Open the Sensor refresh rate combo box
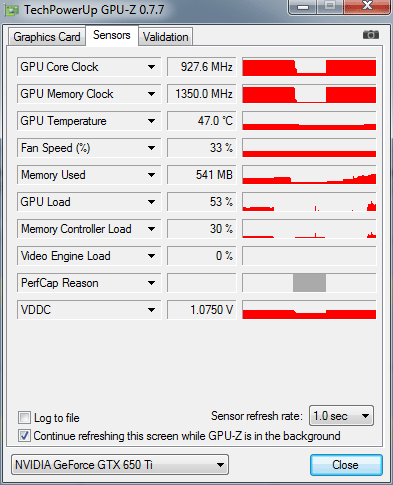 342,416
